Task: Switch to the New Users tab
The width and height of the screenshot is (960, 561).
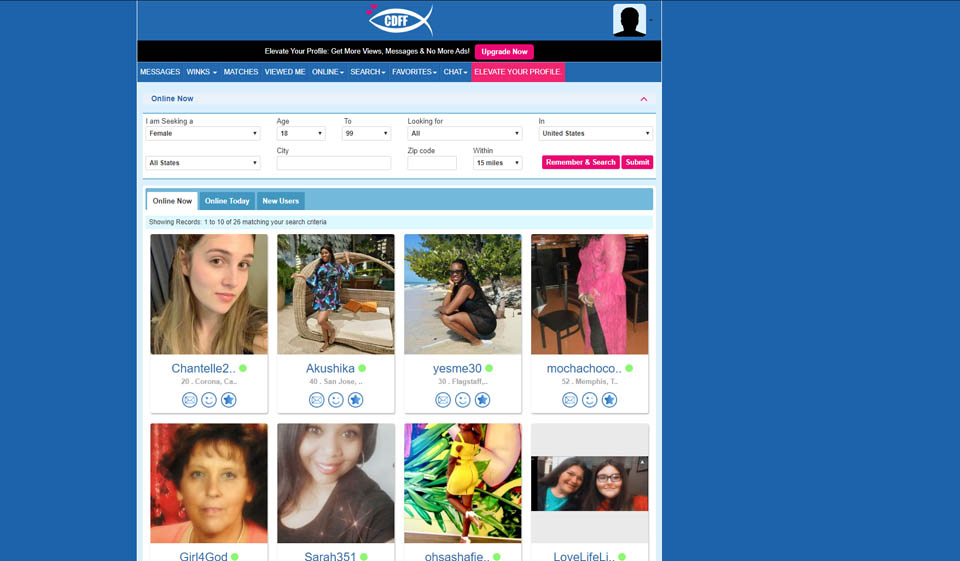Action: [280, 201]
